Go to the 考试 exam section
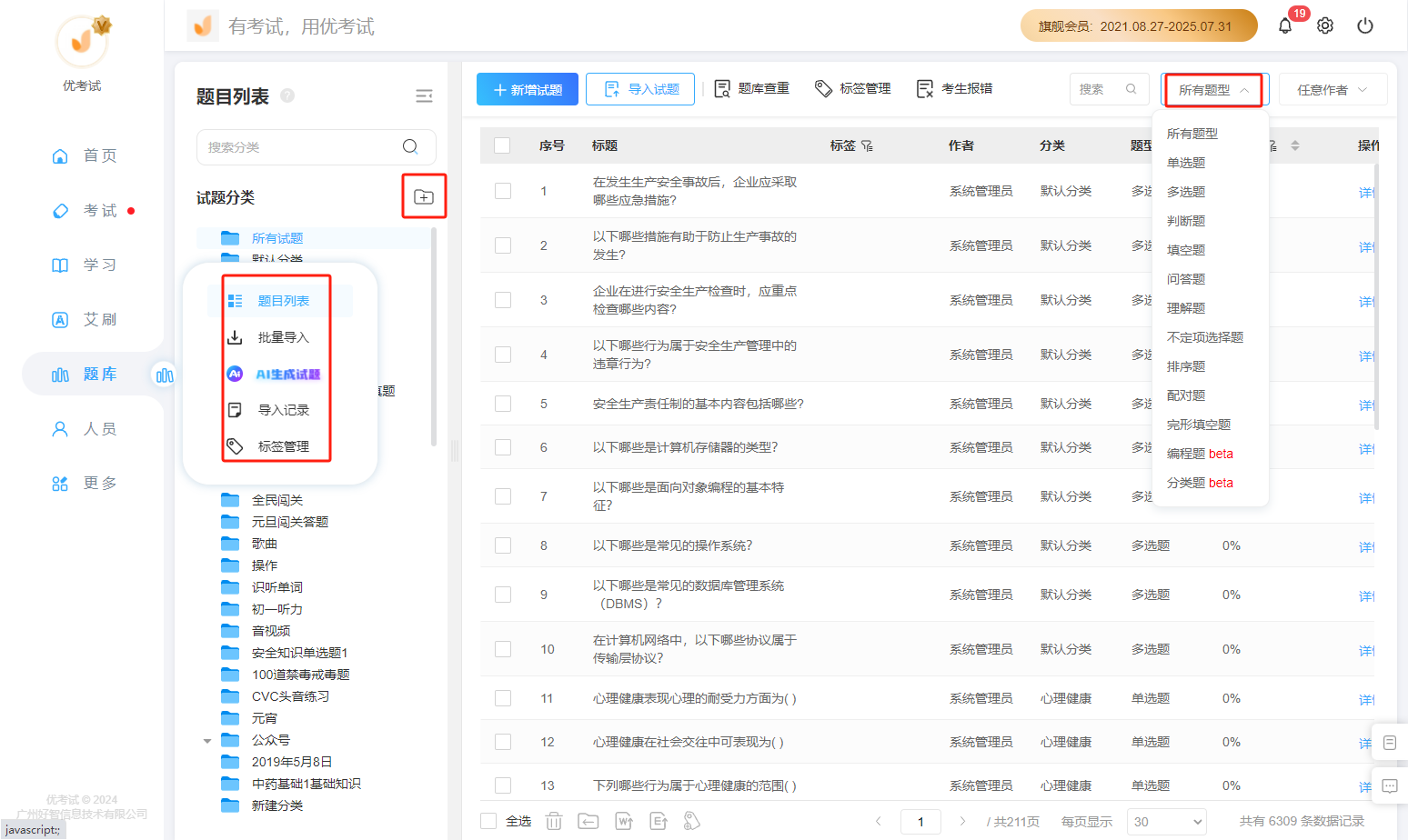 coord(84,210)
